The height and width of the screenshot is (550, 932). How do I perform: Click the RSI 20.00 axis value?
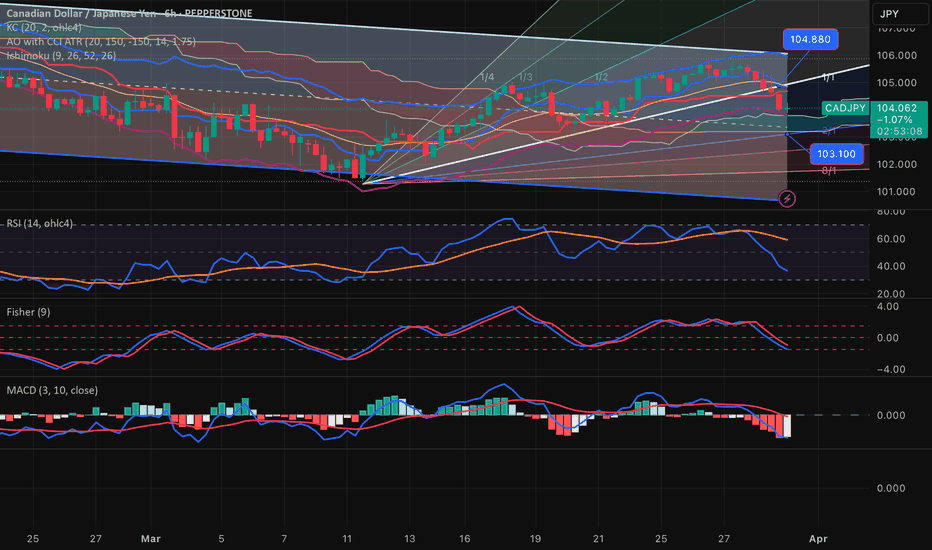coord(891,294)
